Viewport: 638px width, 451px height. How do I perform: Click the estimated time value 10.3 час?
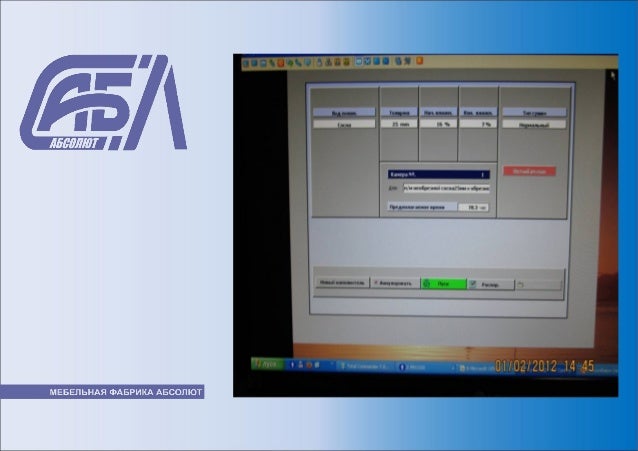pos(474,207)
